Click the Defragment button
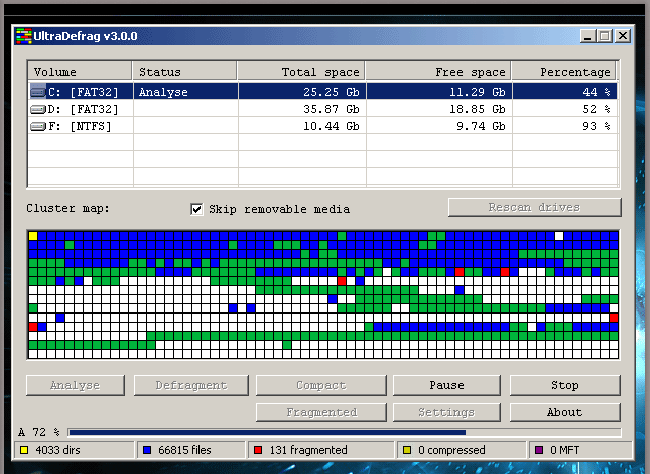The image size is (650, 474). (191, 385)
